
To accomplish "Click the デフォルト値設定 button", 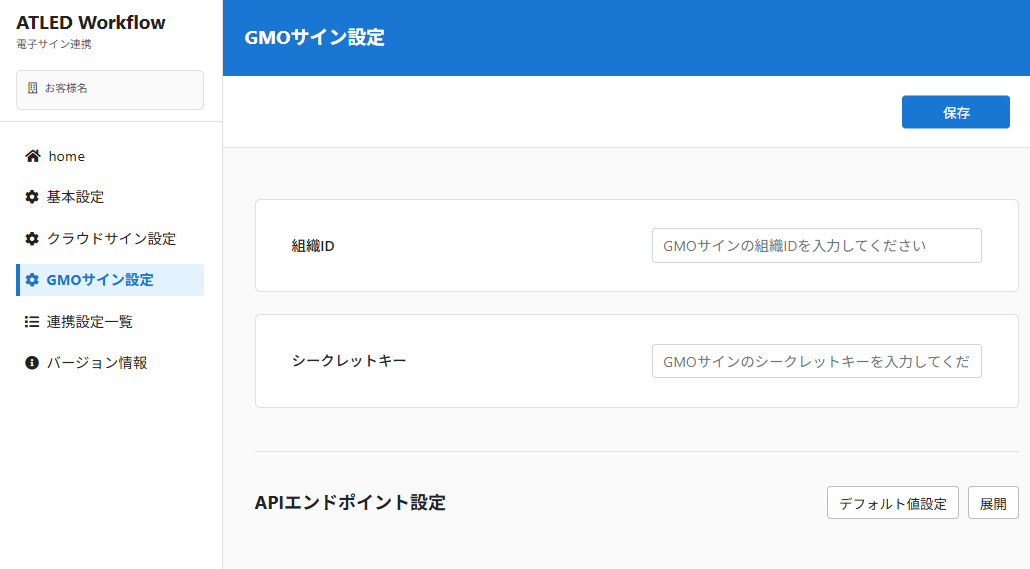I will click(x=893, y=503).
